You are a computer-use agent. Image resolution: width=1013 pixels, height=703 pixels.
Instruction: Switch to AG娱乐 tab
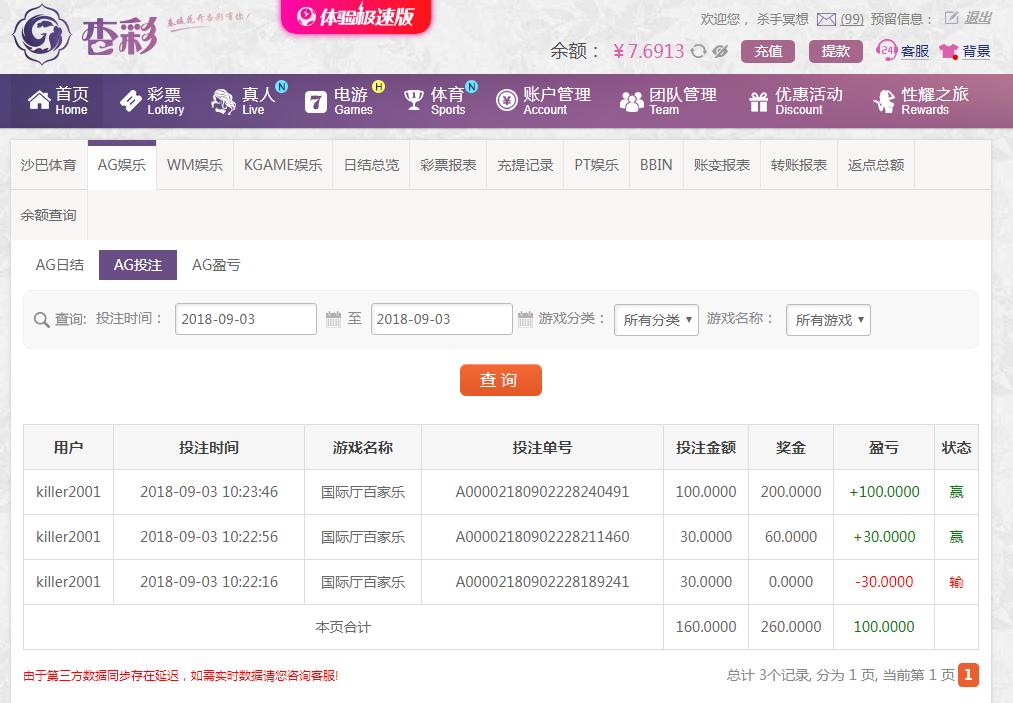[121, 165]
